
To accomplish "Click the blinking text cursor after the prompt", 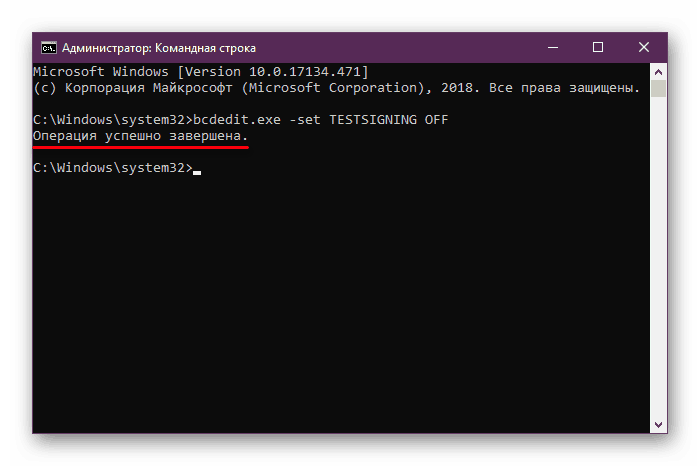I will [x=197, y=172].
